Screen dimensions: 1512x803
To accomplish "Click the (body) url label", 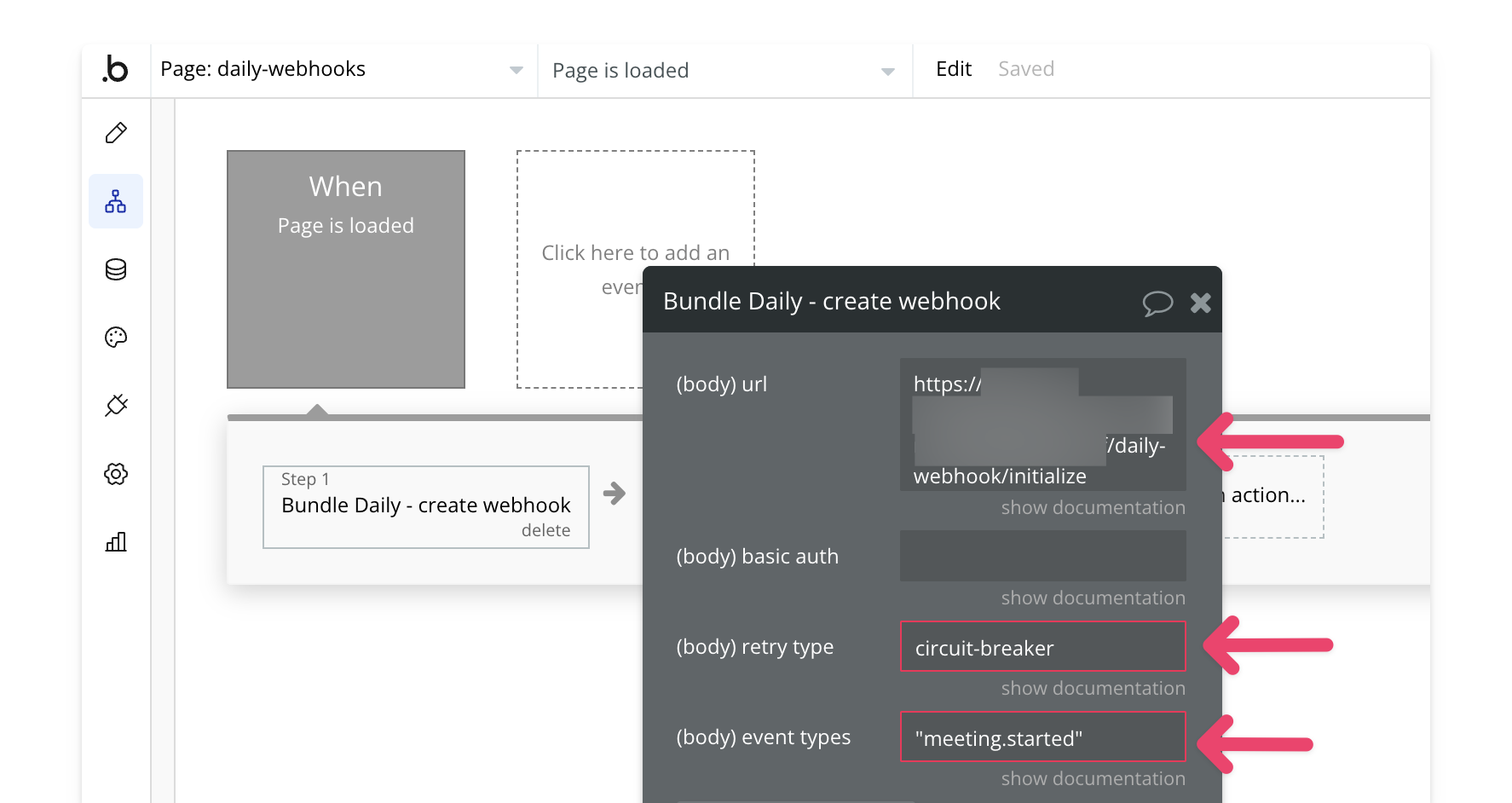I will point(722,384).
